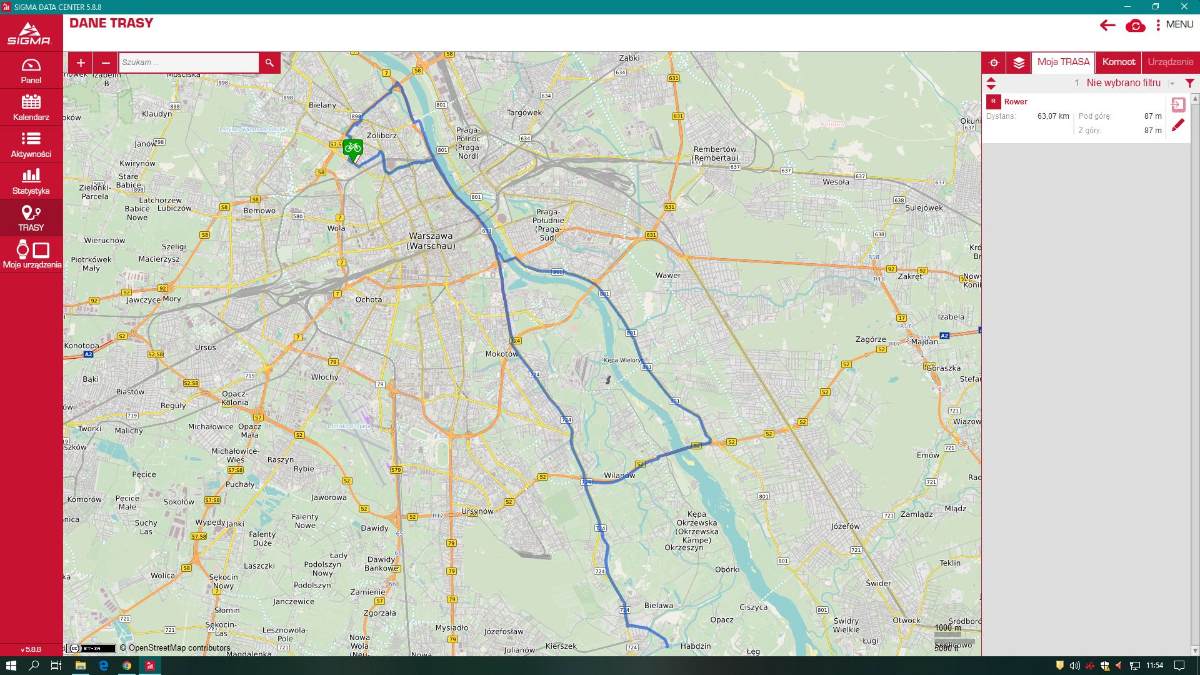Edit the Rower route with pencil icon

pos(1179,125)
